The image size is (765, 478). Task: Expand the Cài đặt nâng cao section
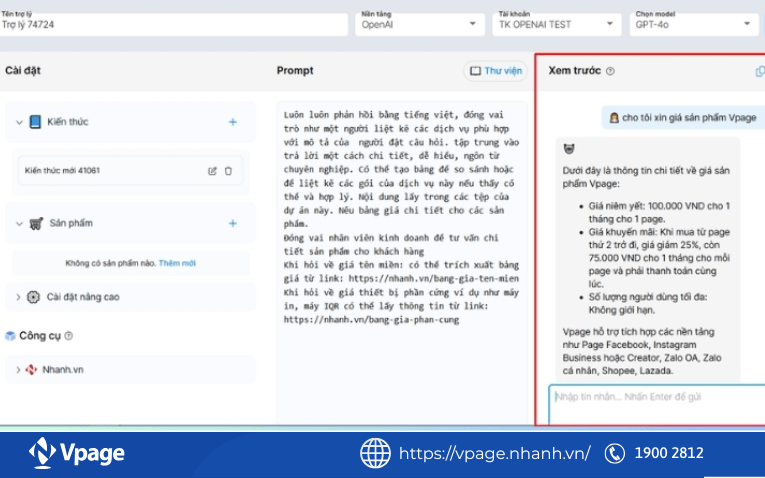pos(18,297)
